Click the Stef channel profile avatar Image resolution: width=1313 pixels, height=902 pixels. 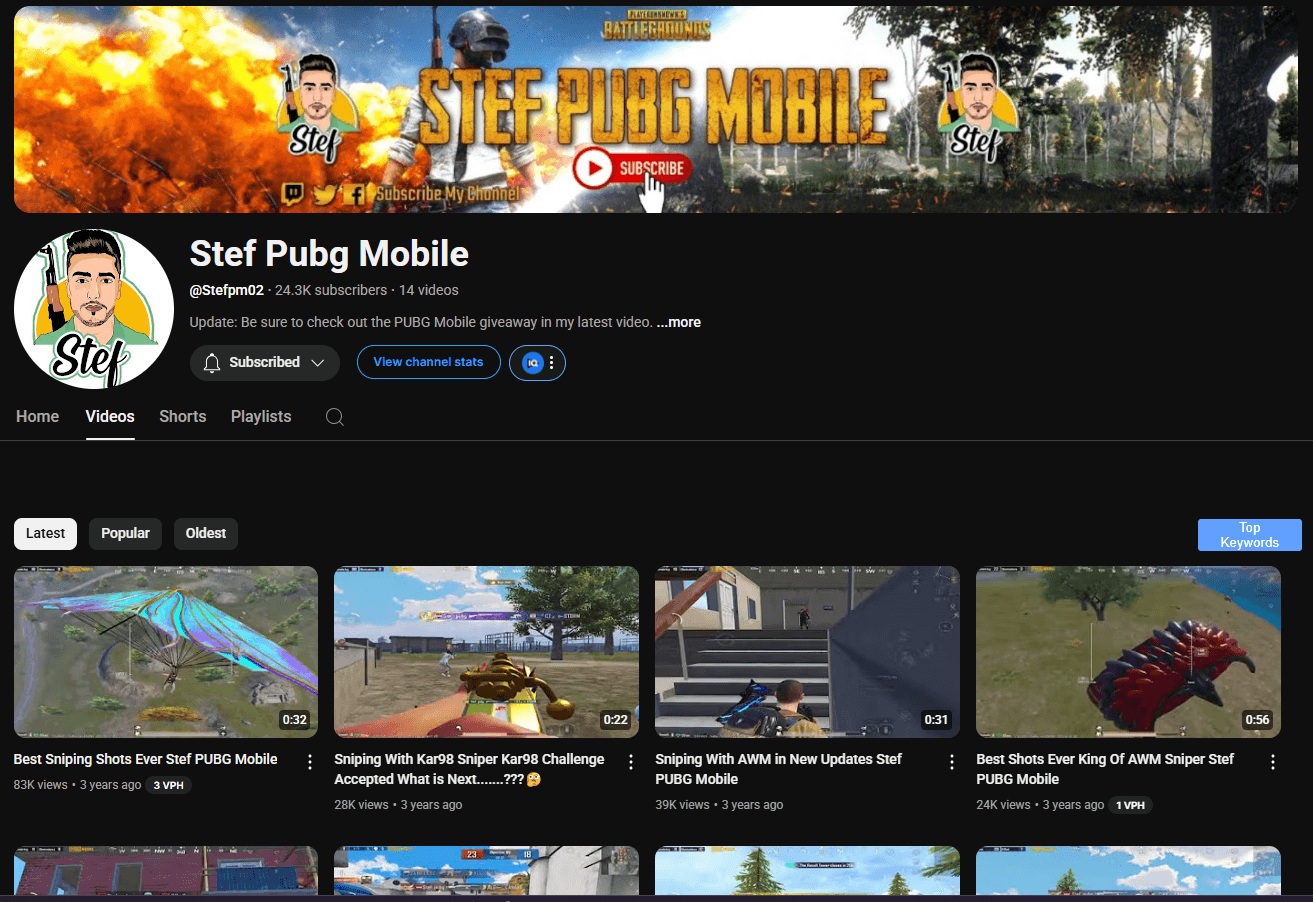(x=94, y=308)
